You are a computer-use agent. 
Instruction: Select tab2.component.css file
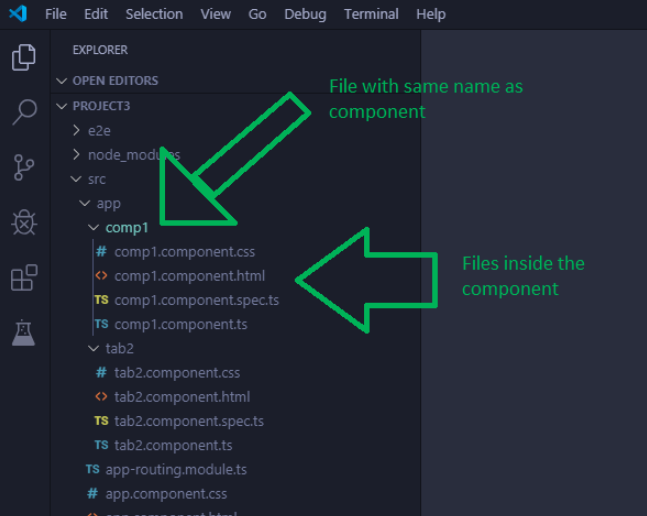pyautogui.click(x=177, y=373)
